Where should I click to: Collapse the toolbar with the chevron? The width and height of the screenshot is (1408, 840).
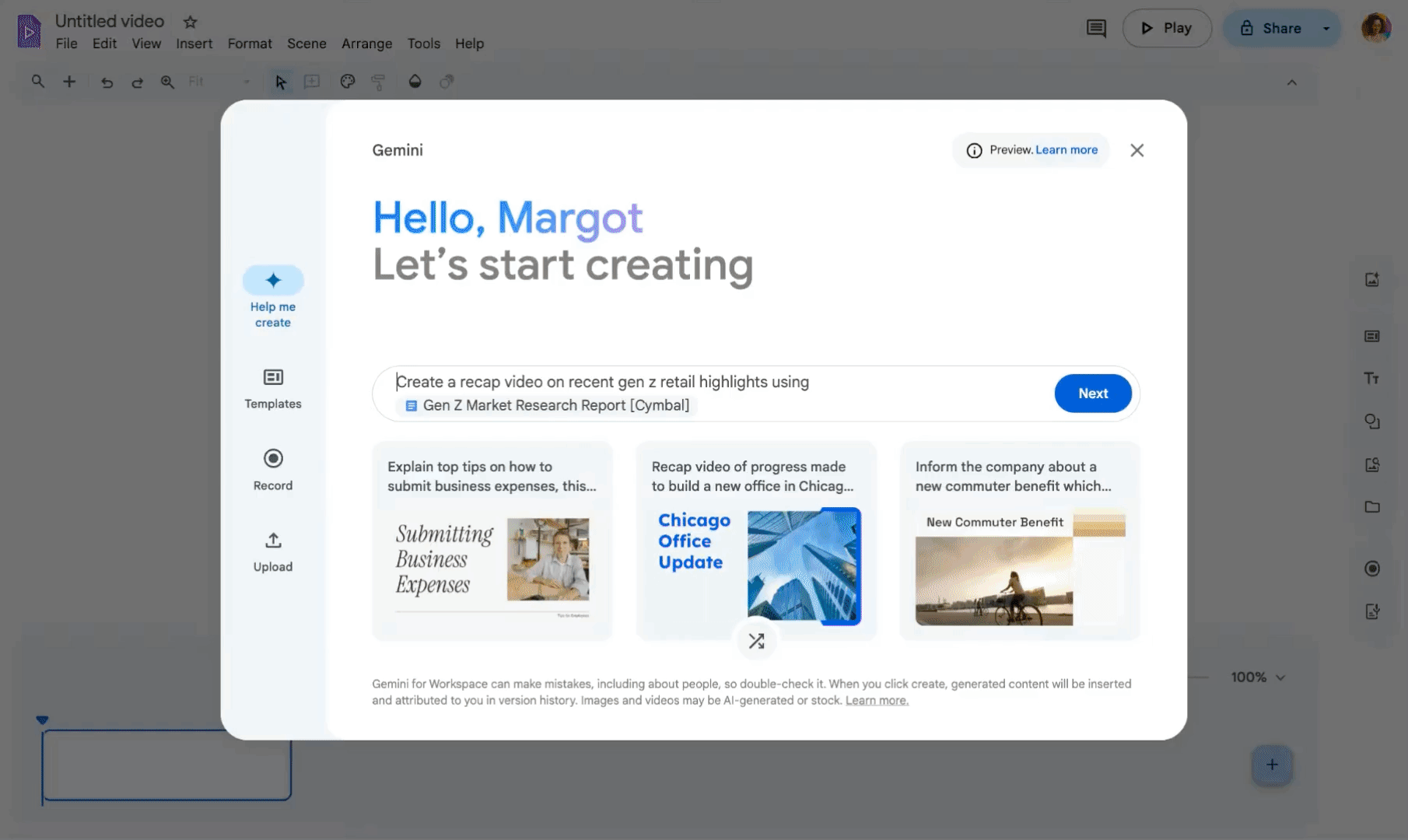click(x=1291, y=82)
